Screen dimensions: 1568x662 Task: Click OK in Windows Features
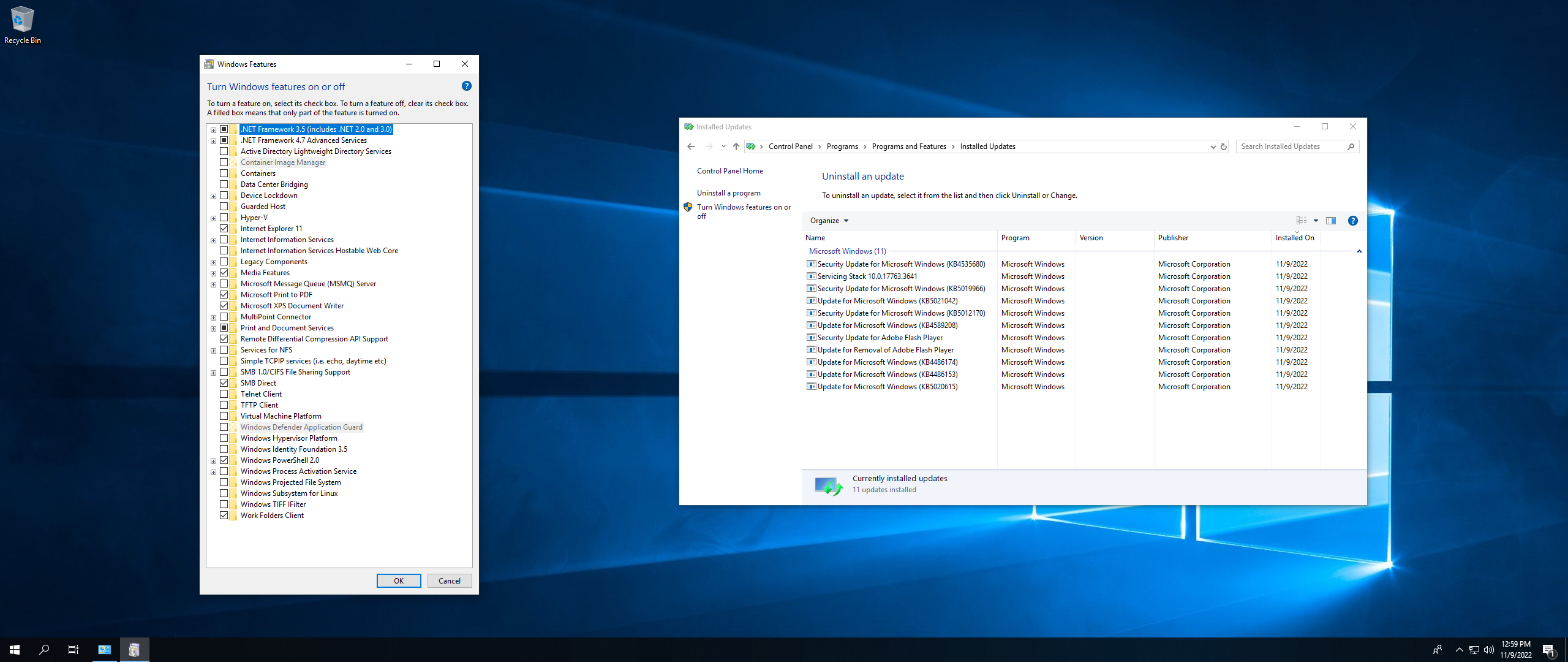(x=399, y=581)
